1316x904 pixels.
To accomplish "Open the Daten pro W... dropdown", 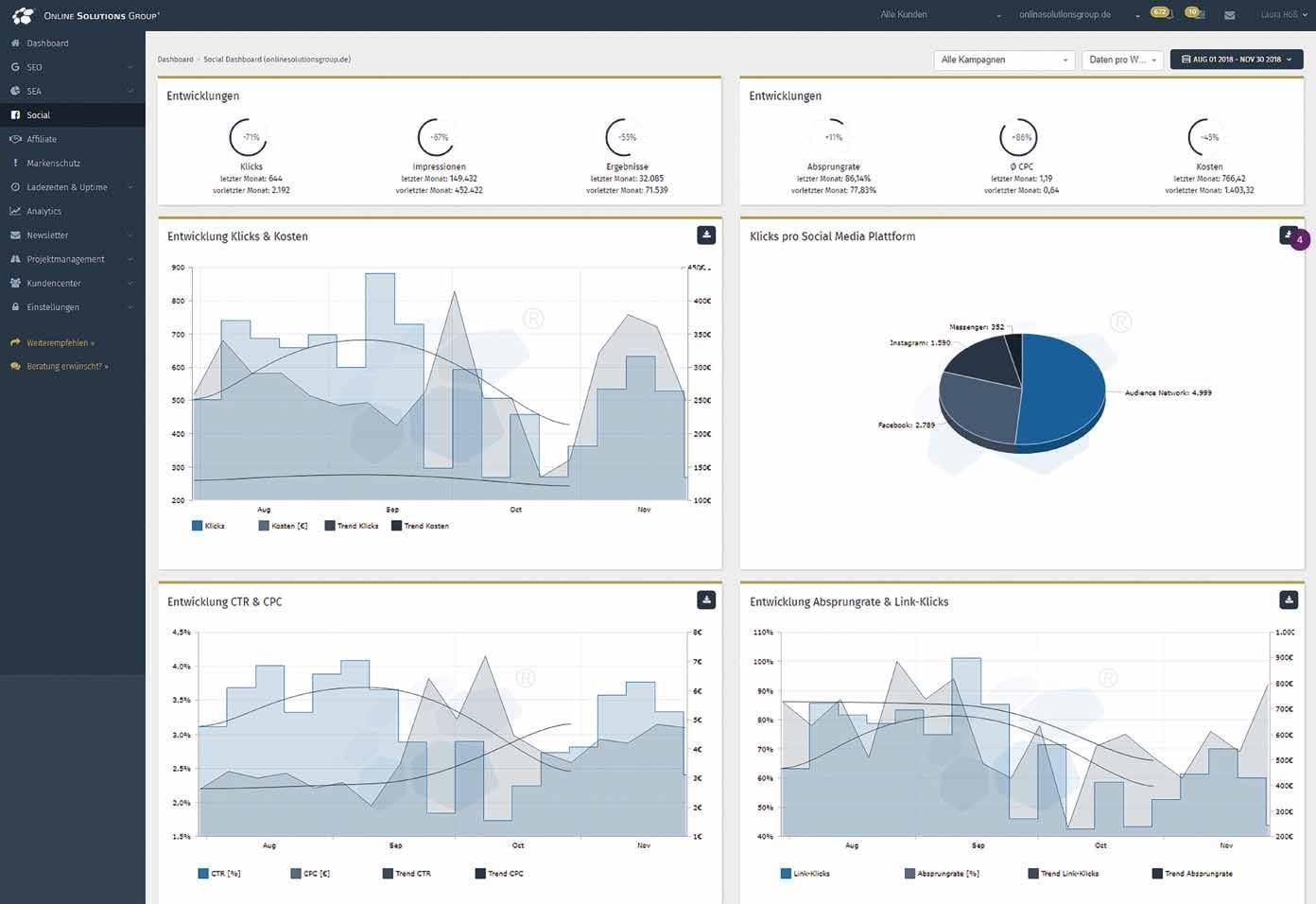I will tap(1122, 60).
